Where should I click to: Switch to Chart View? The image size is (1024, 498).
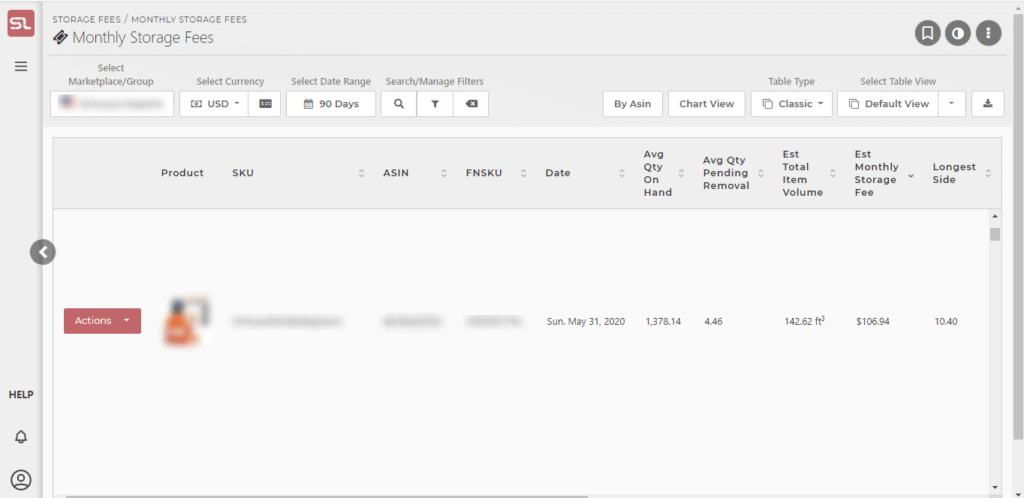point(707,104)
